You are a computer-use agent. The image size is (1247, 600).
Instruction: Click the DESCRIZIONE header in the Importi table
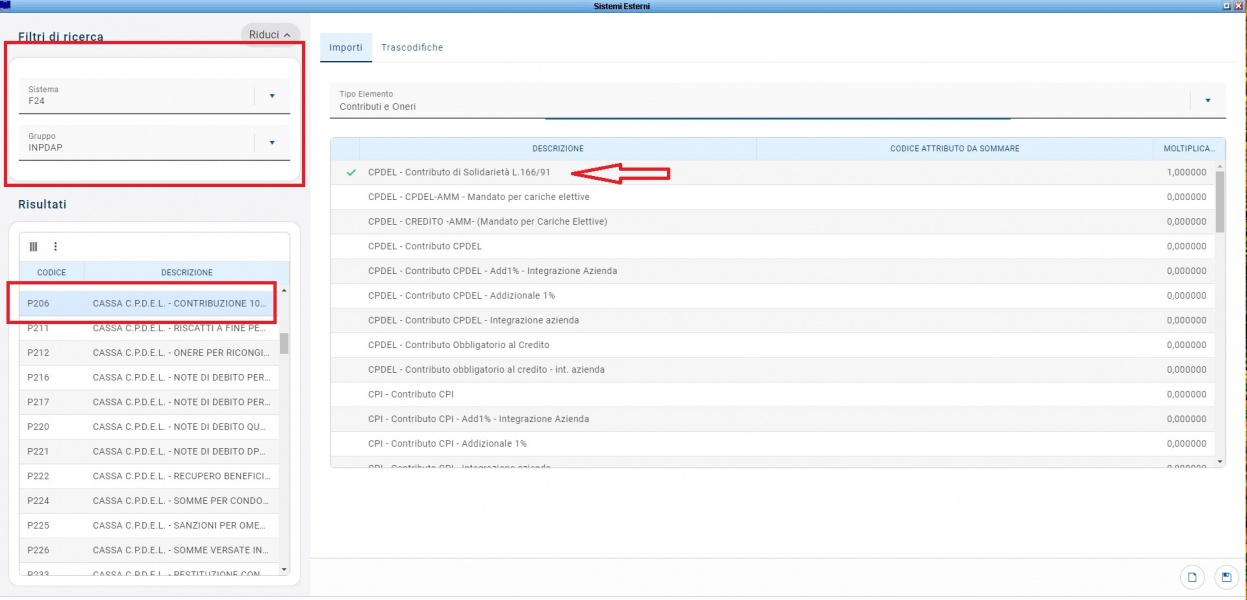[x=558, y=149]
